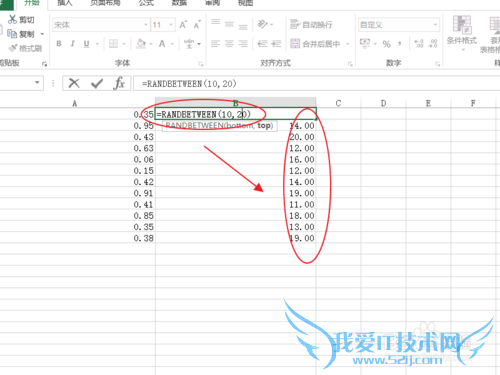Open the font size 11 dropdown
This screenshot has width=500, height=375.
(x=171, y=25)
